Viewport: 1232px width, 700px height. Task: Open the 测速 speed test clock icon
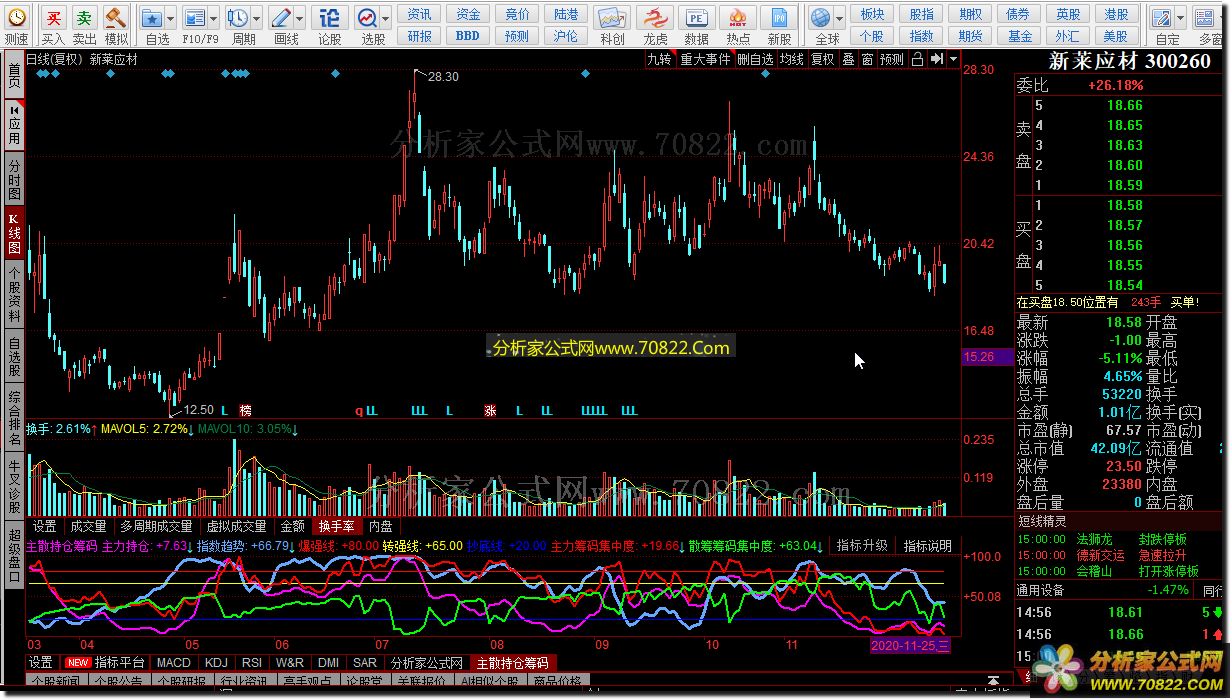point(16,19)
